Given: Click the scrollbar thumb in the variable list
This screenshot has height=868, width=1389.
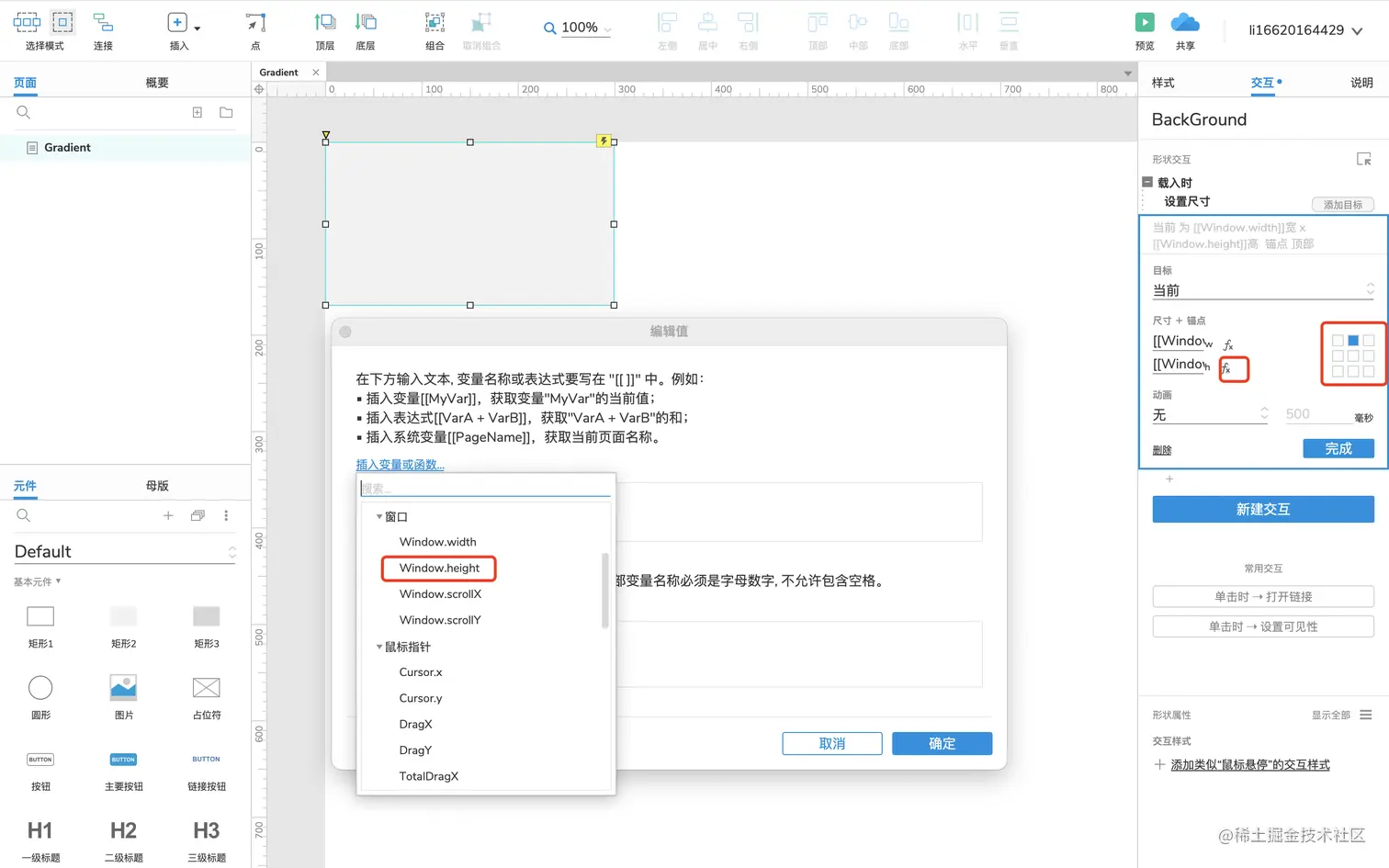Looking at the screenshot, I should pos(604,590).
